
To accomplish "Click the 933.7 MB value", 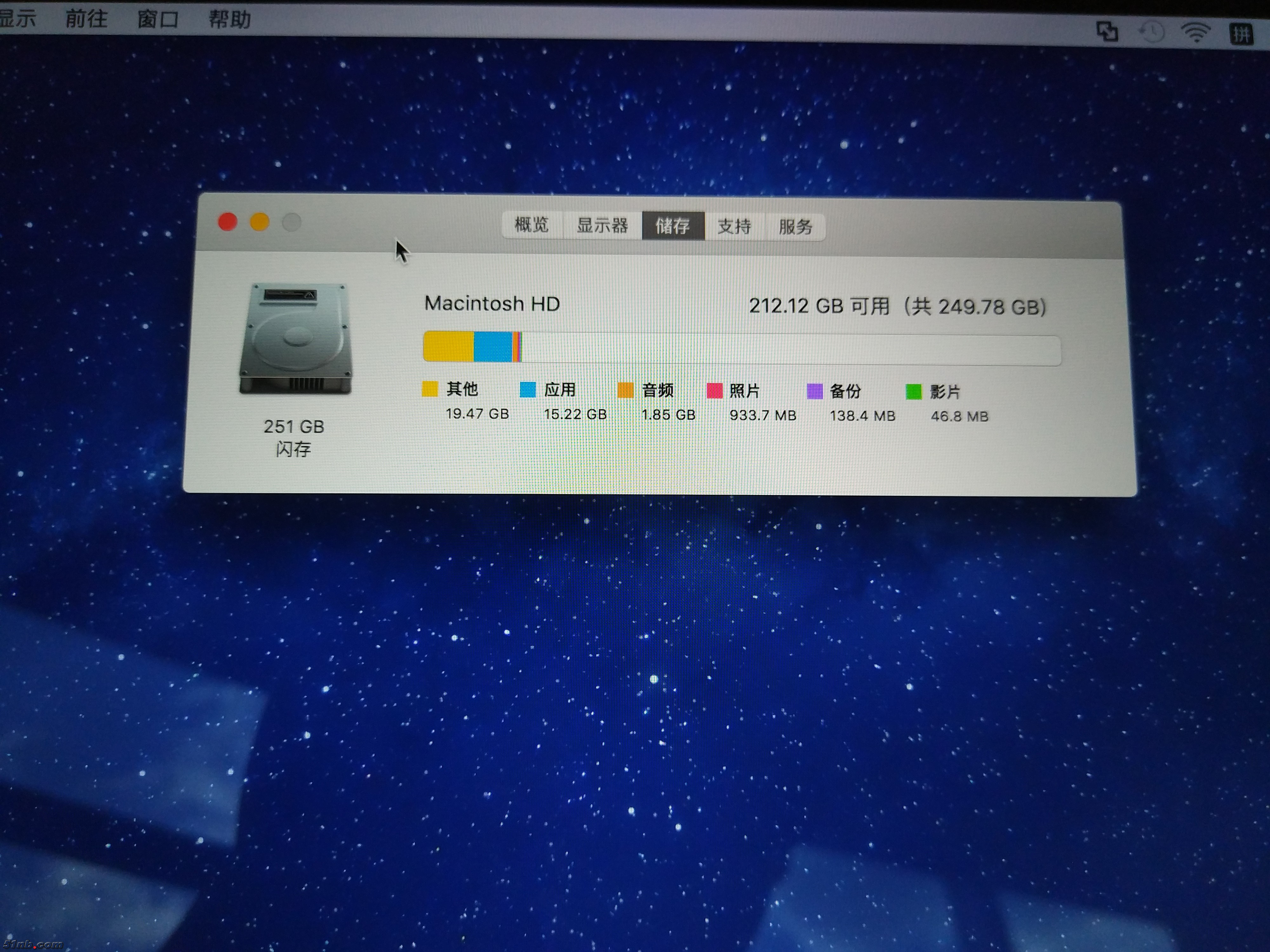I will pyautogui.click(x=763, y=415).
